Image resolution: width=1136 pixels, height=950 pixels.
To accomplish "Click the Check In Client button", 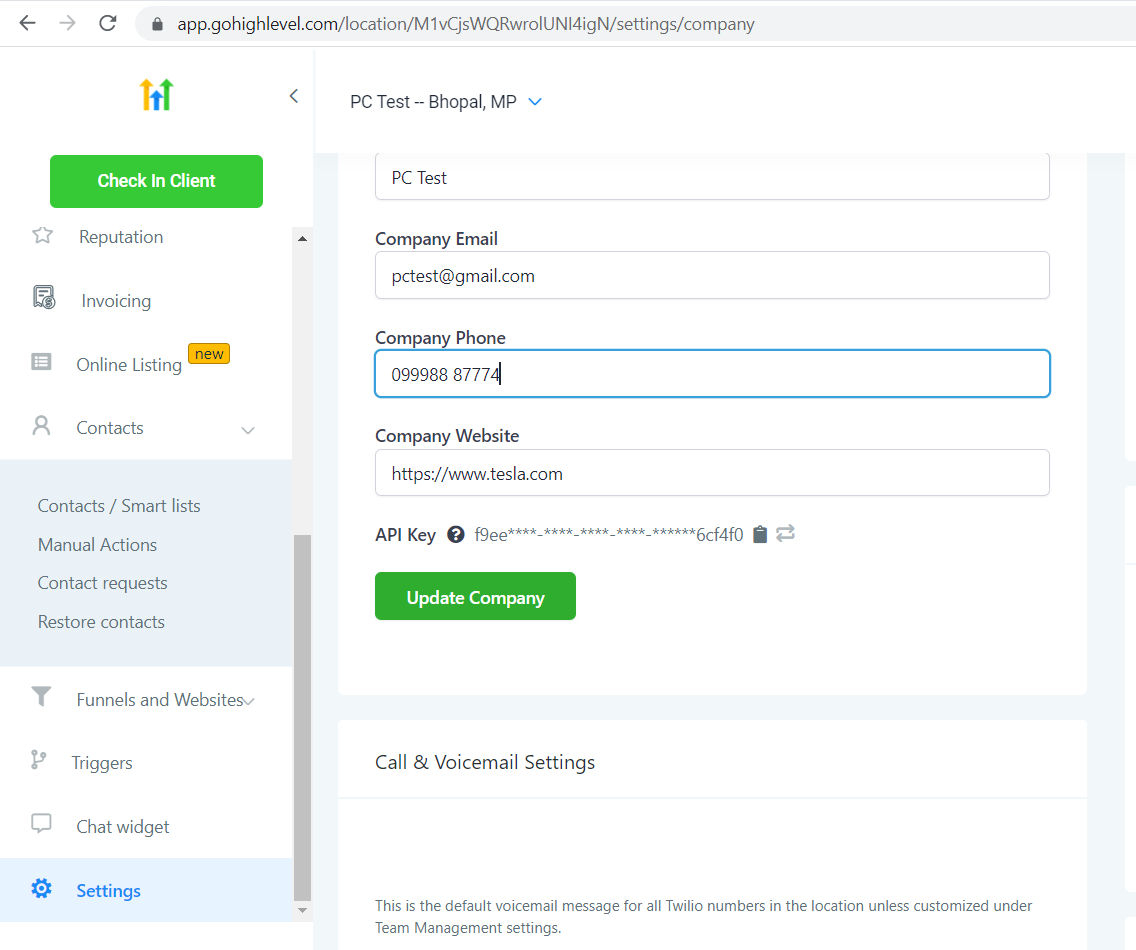I will pyautogui.click(x=156, y=181).
